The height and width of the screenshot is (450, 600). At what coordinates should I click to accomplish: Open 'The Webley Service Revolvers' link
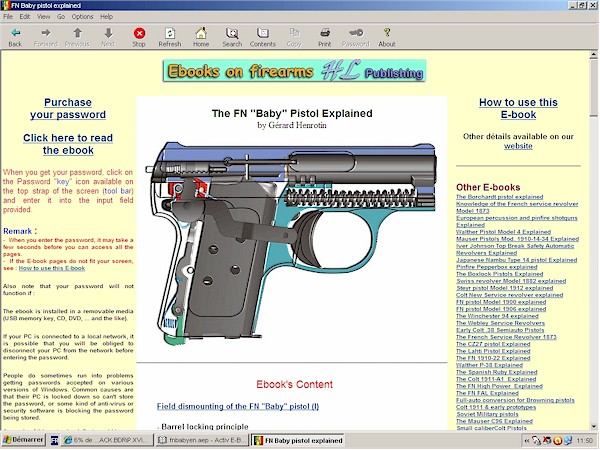point(500,323)
